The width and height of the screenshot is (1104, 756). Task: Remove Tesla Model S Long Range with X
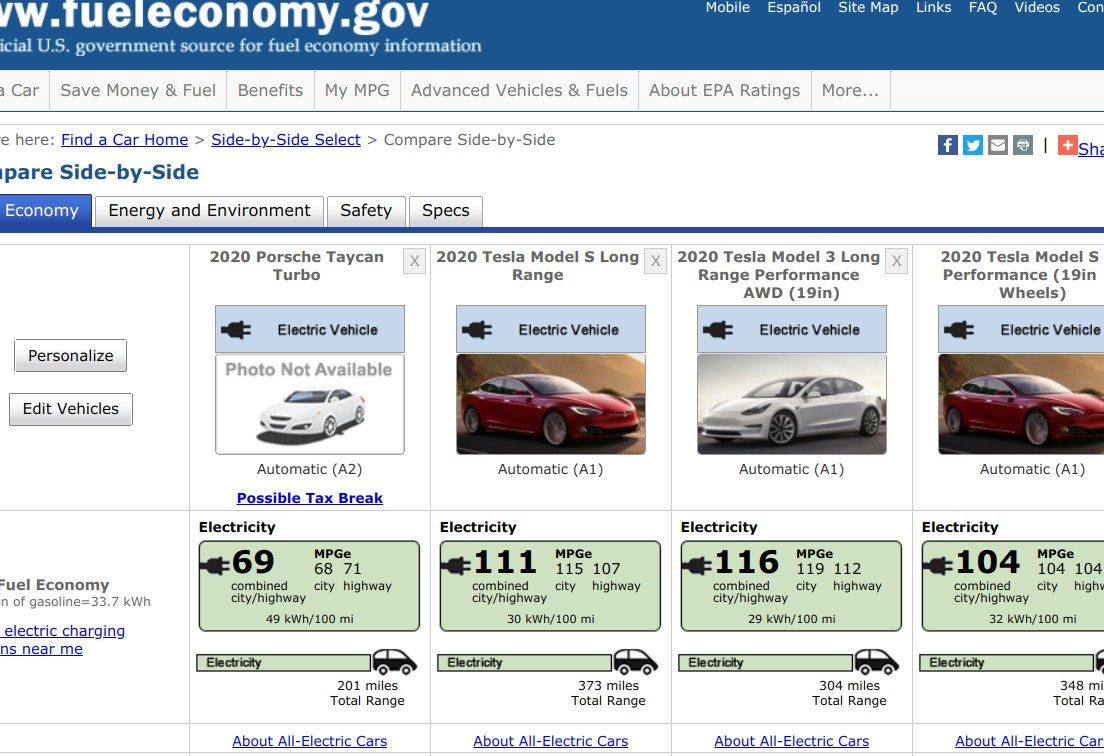(x=656, y=261)
